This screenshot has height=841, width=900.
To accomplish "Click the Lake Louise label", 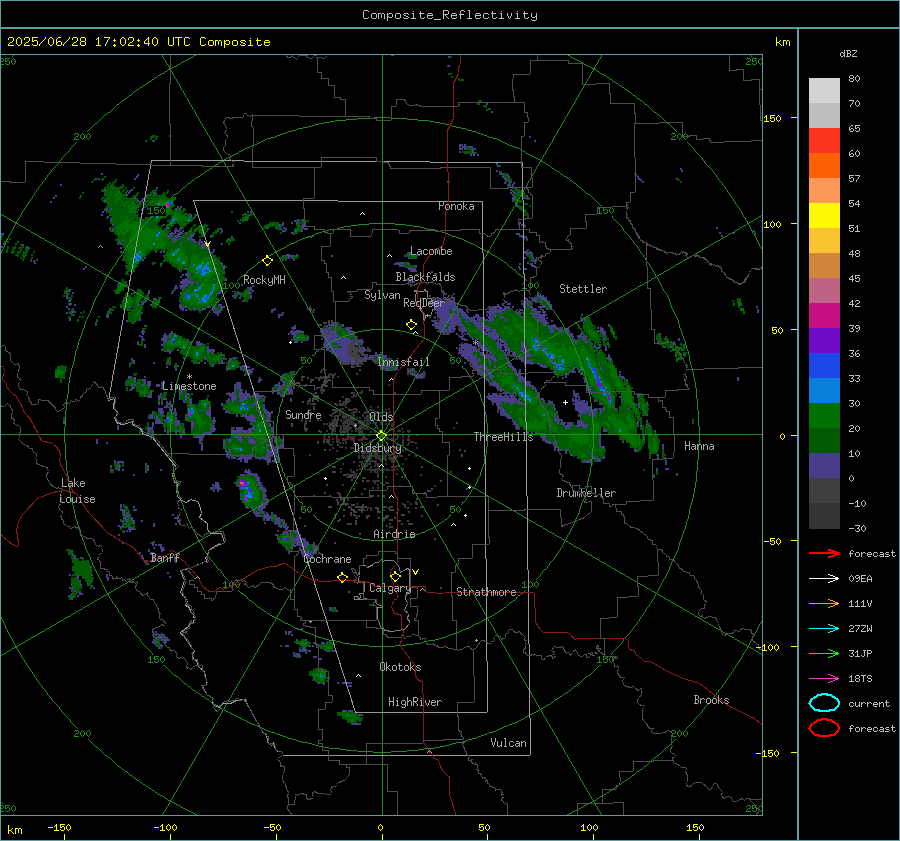I will [78, 491].
